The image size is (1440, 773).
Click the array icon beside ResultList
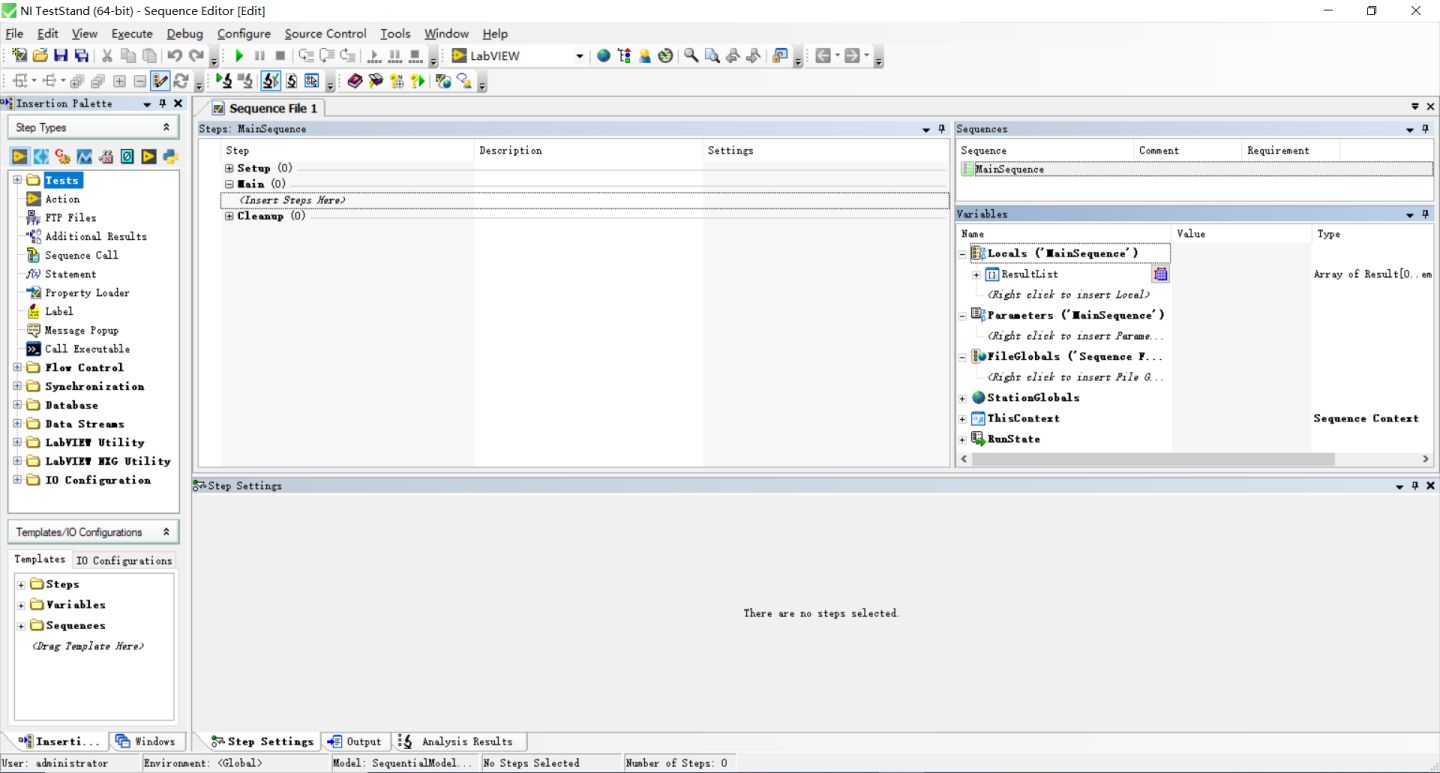(x=1161, y=274)
